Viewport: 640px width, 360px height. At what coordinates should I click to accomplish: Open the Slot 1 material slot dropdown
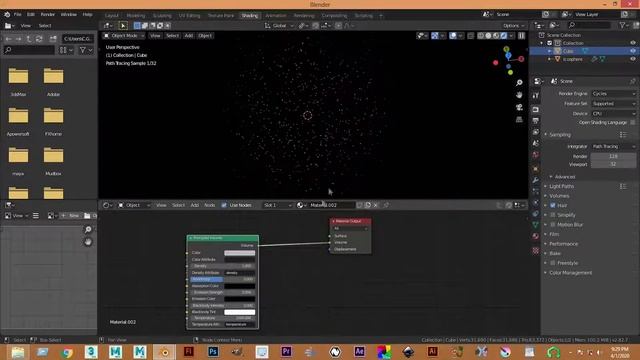(278, 205)
